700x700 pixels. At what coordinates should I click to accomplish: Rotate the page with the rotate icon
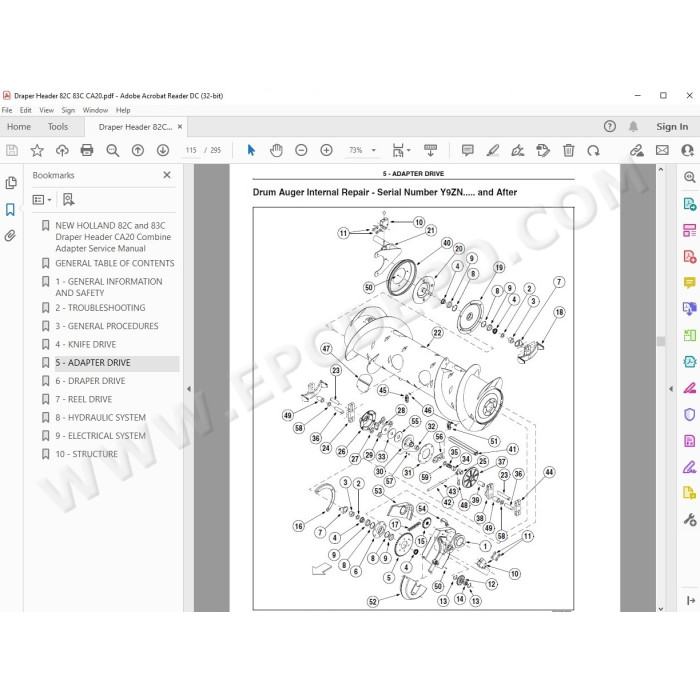[593, 150]
